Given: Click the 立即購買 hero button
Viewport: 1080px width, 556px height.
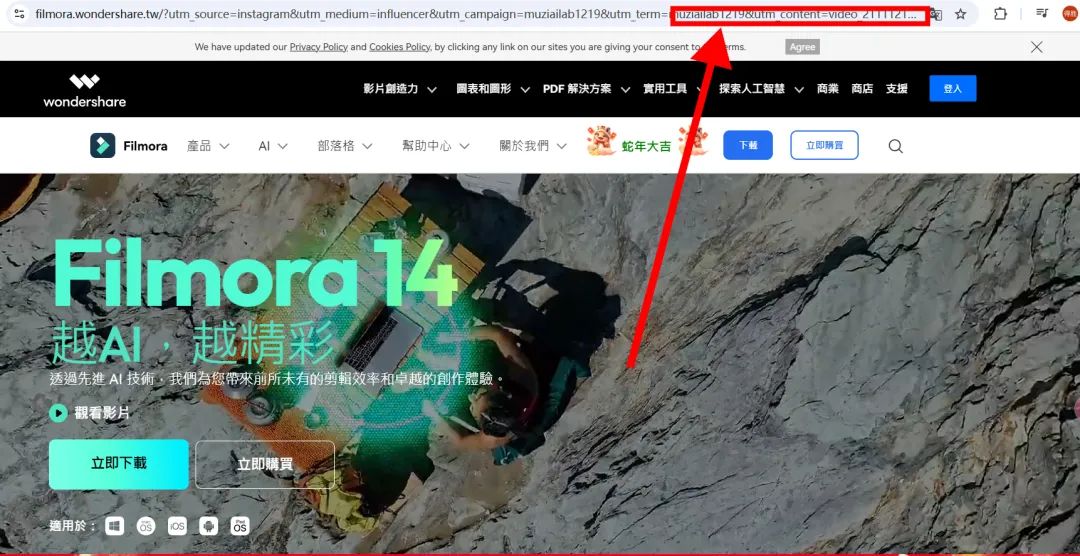Looking at the screenshot, I should click(x=265, y=464).
